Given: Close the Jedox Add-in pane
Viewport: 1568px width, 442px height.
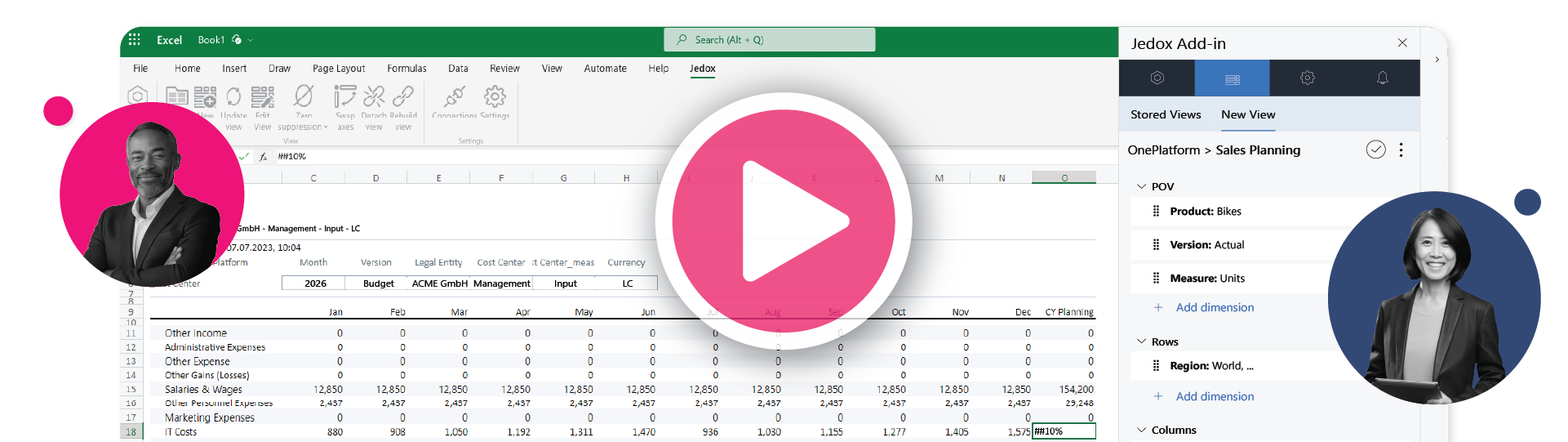Looking at the screenshot, I should point(1402,42).
